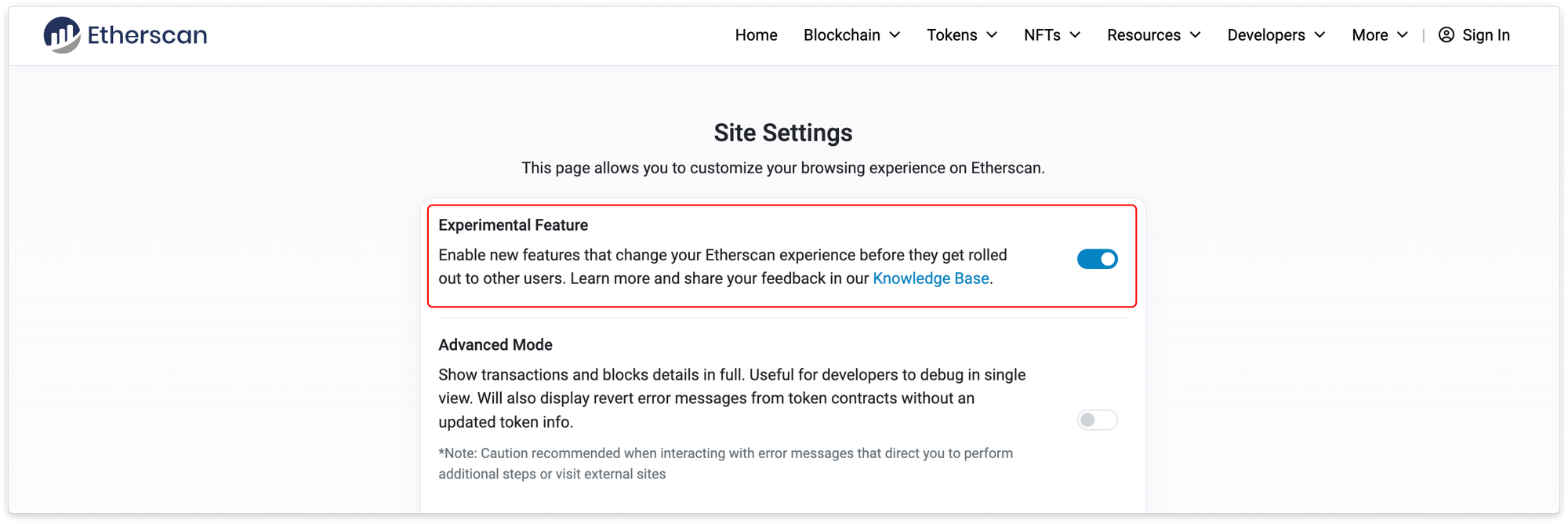Disable the Experimental Feature toggle
Screen dimensions: 1568x524
point(1097,259)
